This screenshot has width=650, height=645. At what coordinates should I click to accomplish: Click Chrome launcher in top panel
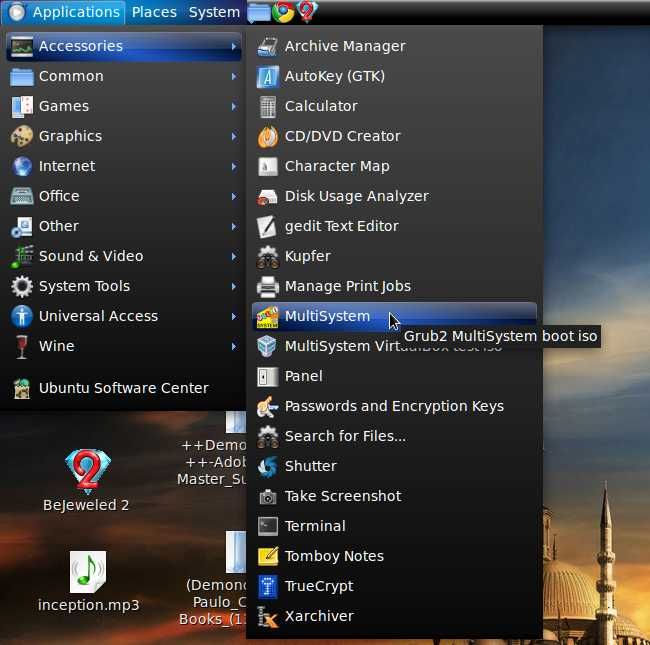coord(283,12)
